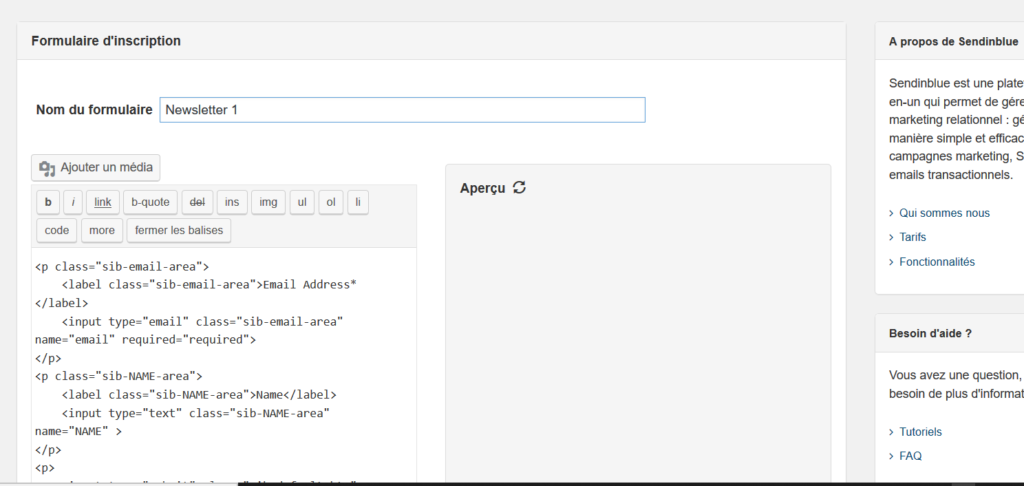This screenshot has height=486, width=1024.
Task: Click the Formulaire d'inscription panel heading
Action: [x=106, y=40]
